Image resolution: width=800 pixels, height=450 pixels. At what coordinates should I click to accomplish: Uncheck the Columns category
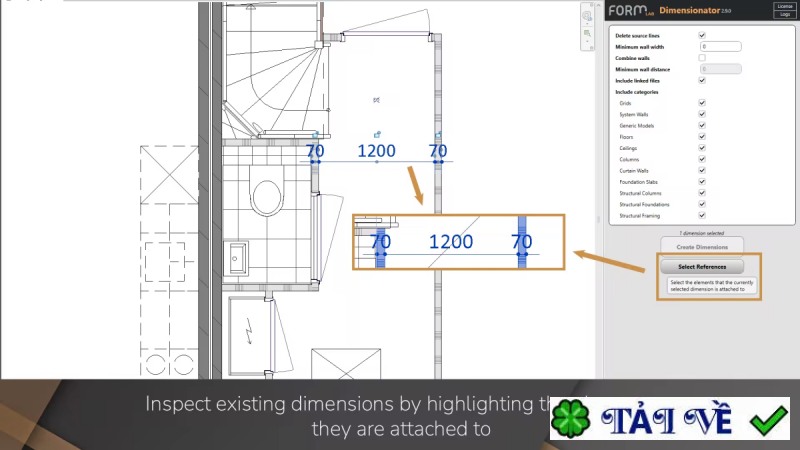(x=702, y=159)
